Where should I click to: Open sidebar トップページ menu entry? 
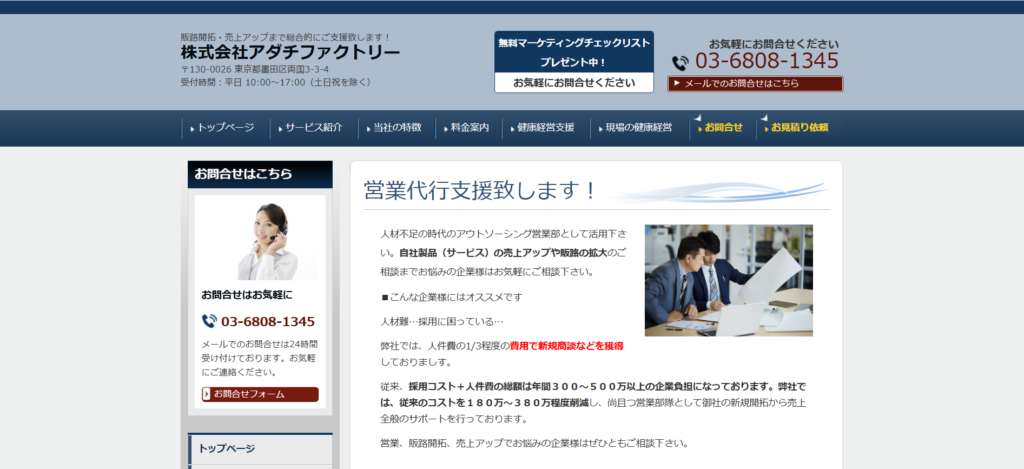[x=260, y=449]
